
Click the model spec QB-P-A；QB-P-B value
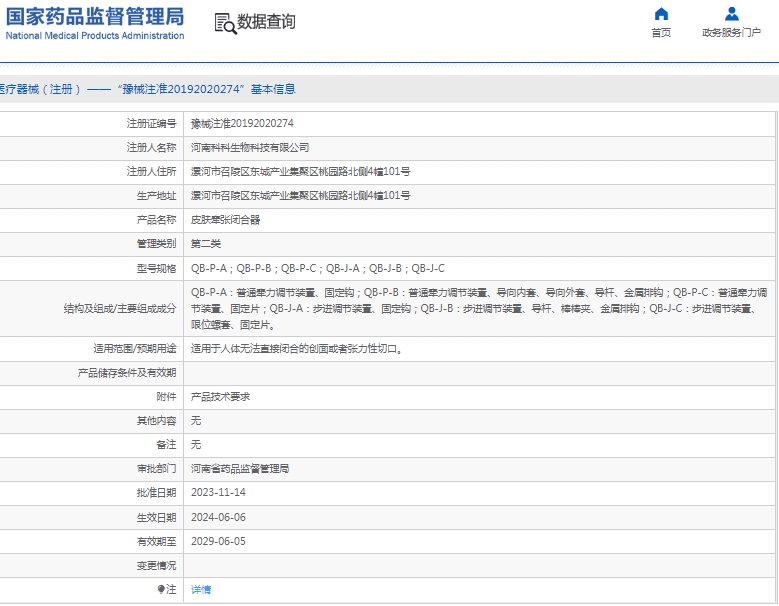coord(318,269)
